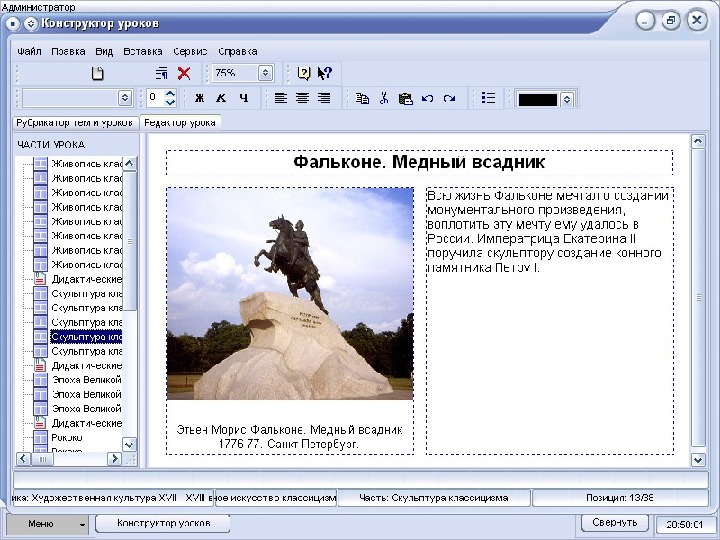Click the Конструктор уроков taskbar button
The height and width of the screenshot is (540, 720).
click(x=163, y=523)
